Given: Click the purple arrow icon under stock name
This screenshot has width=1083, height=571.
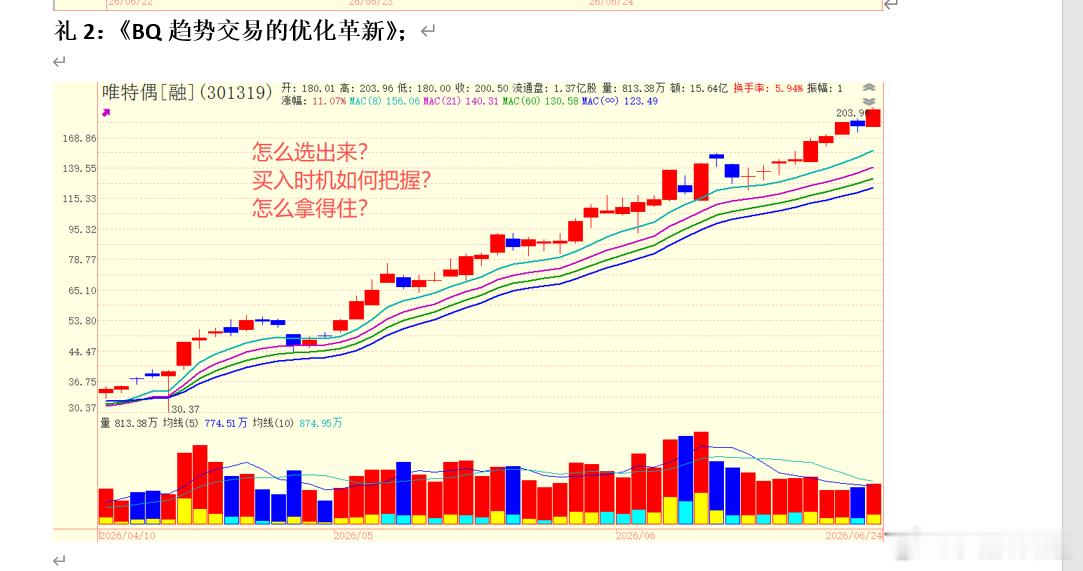Looking at the screenshot, I should 106,113.
